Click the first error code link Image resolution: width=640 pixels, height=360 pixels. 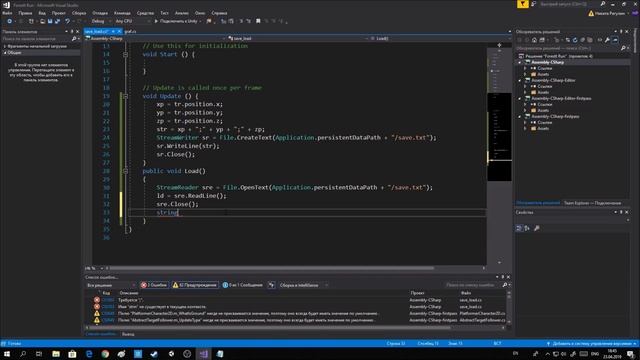tap(108, 300)
